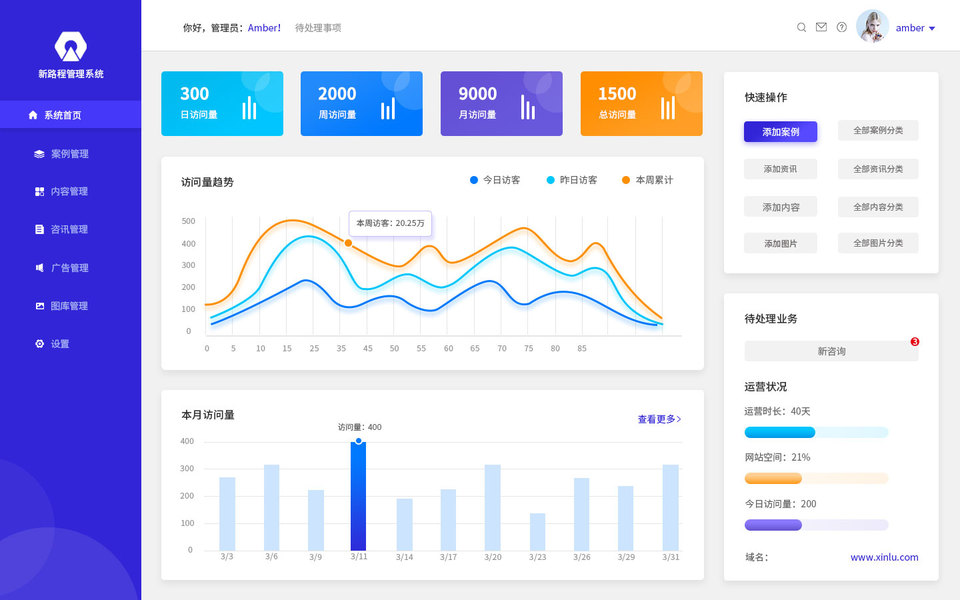Click the megaphone icon beside 广告管理
This screenshot has width=960, height=600.
[39, 268]
